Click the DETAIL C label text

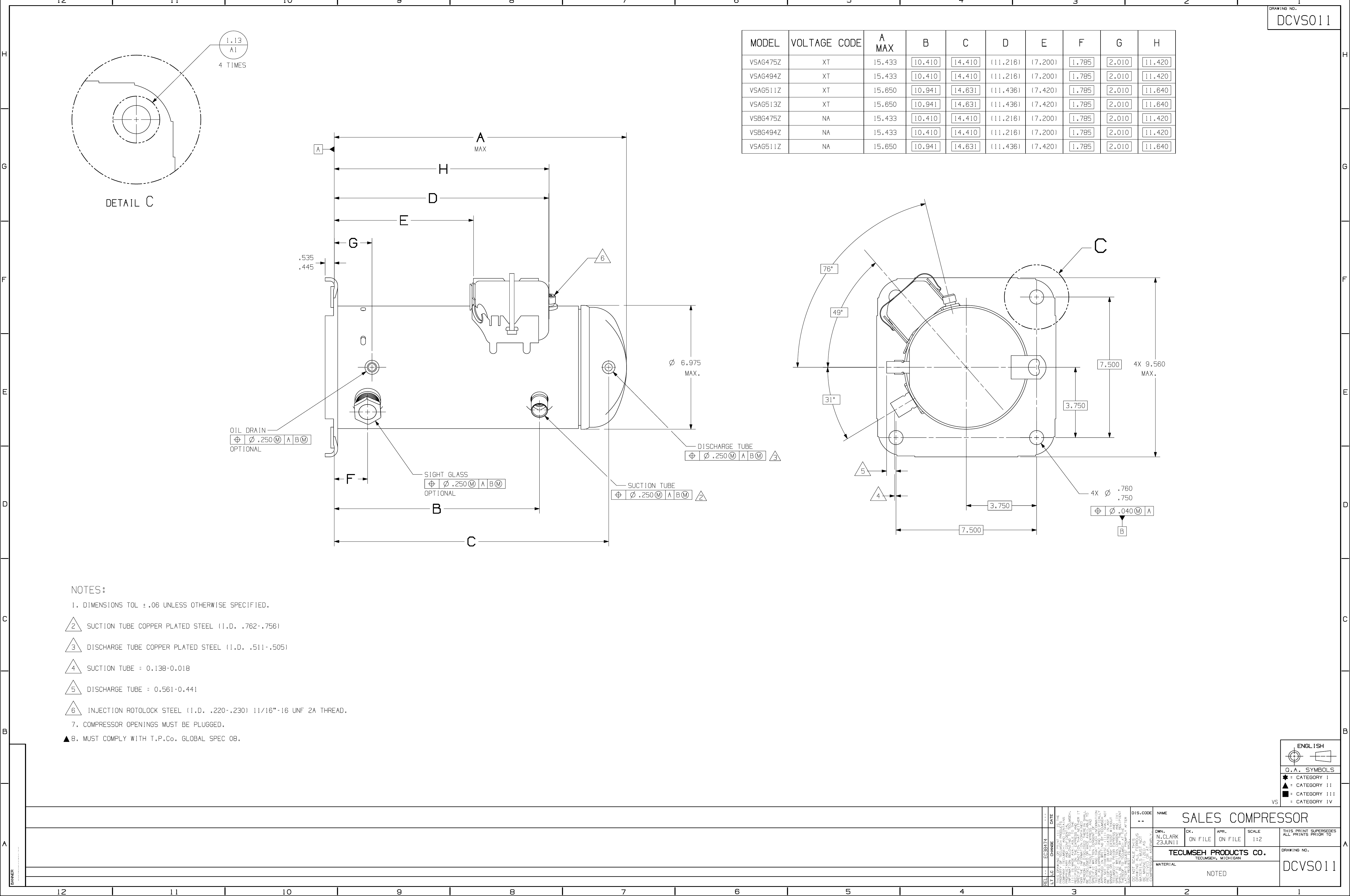click(129, 202)
